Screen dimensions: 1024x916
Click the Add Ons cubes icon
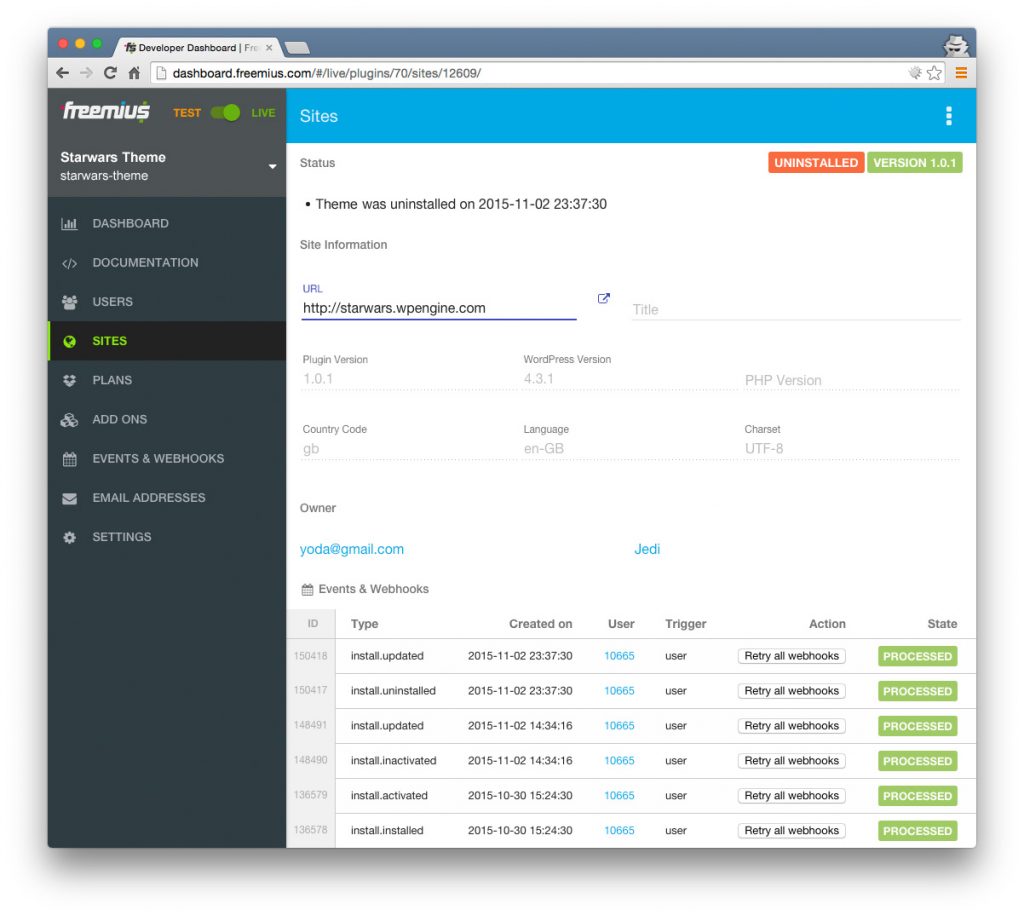click(x=69, y=420)
